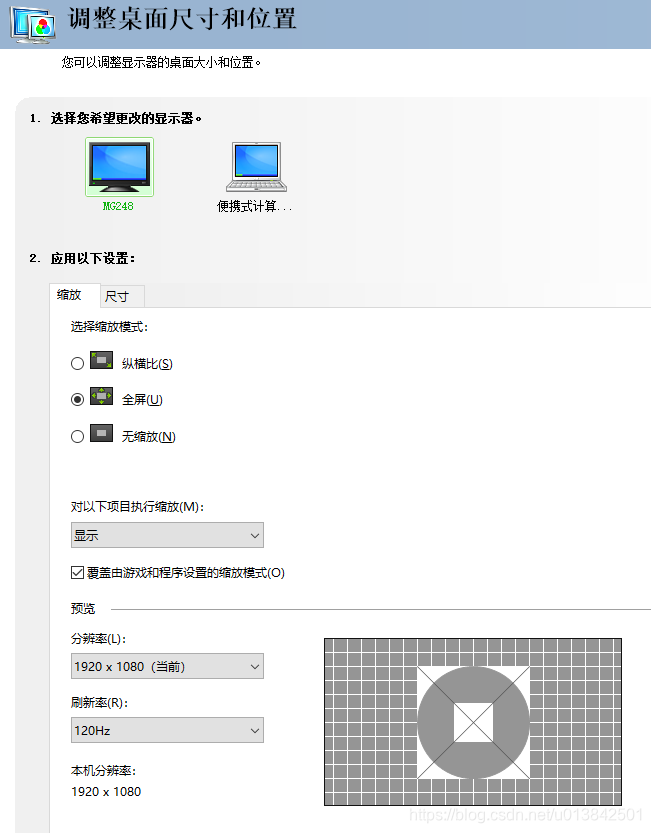This screenshot has width=651, height=833.
Task: Choose the 纵横比(S) radio button
Action: [78, 363]
